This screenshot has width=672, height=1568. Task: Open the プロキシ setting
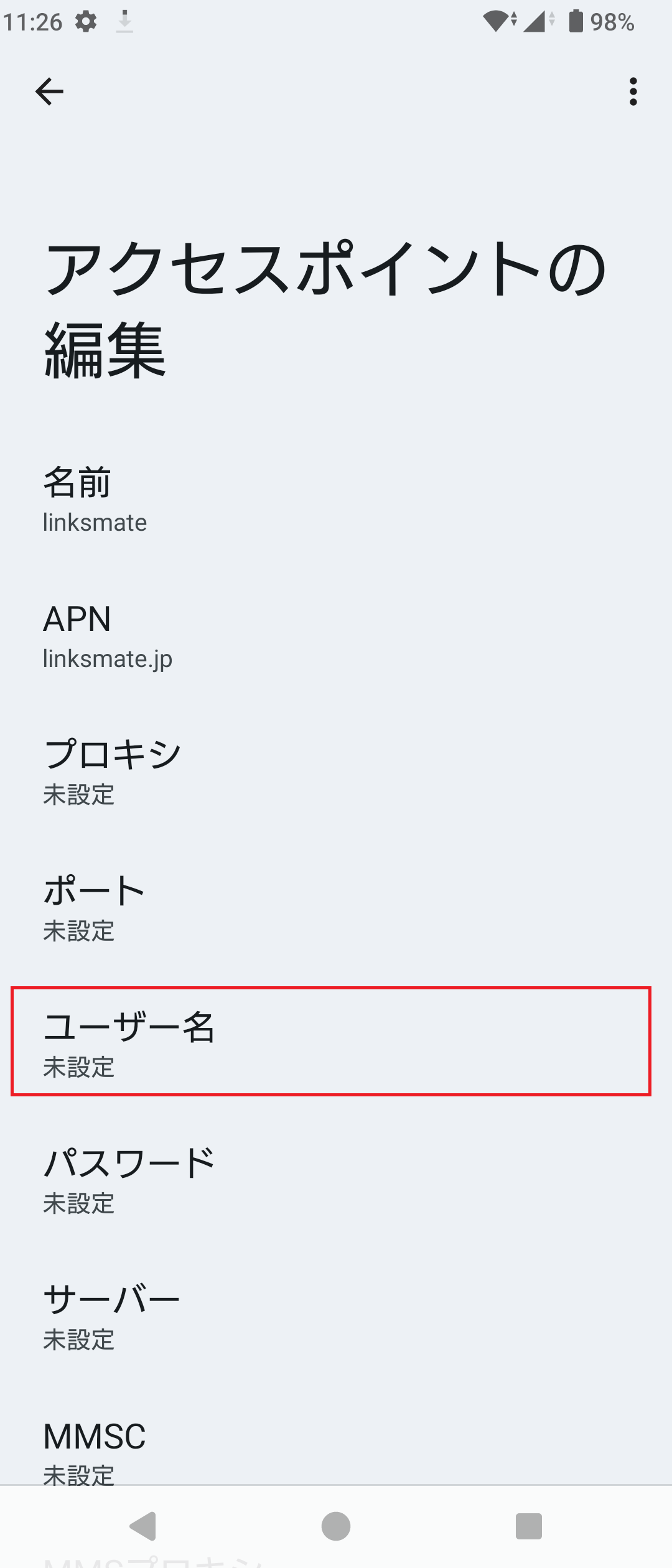coord(336,772)
